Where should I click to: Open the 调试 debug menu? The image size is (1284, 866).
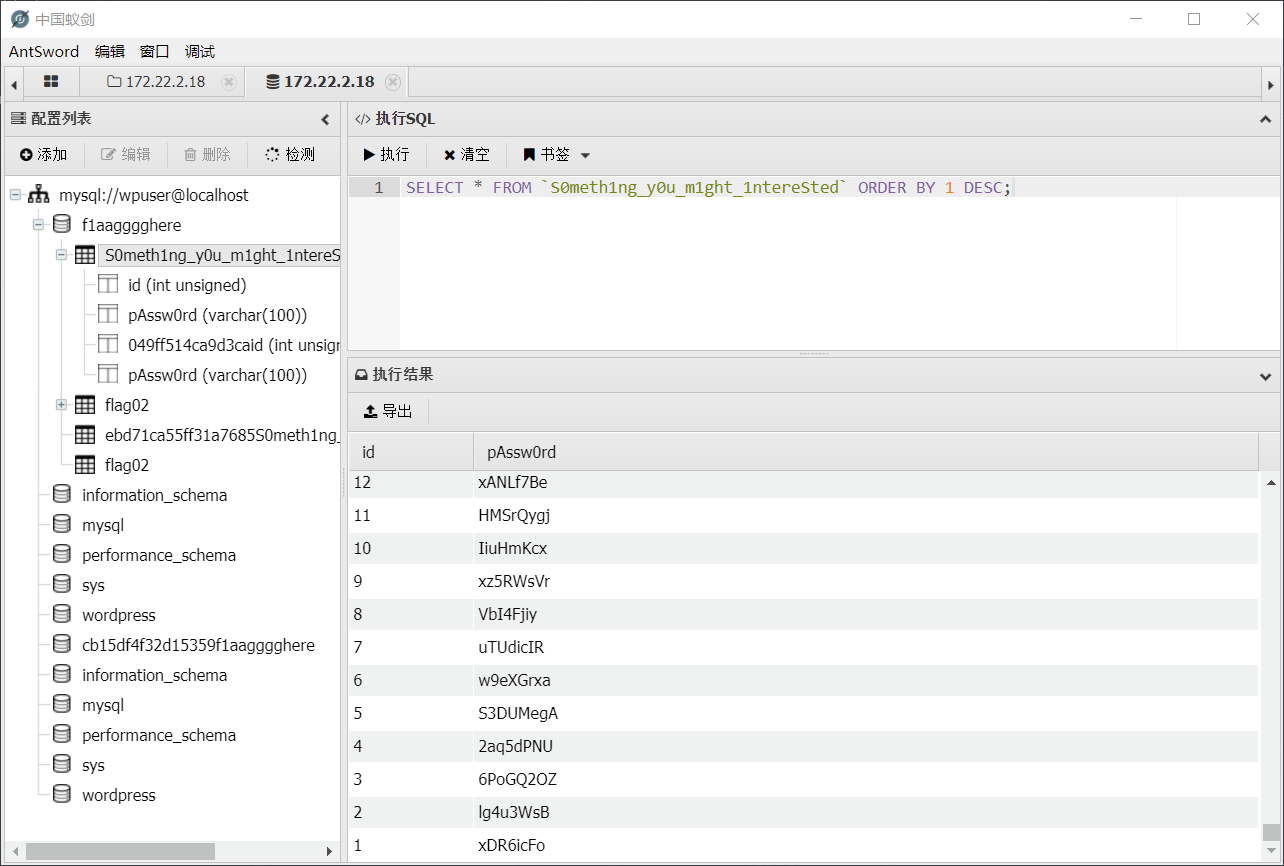[x=200, y=51]
